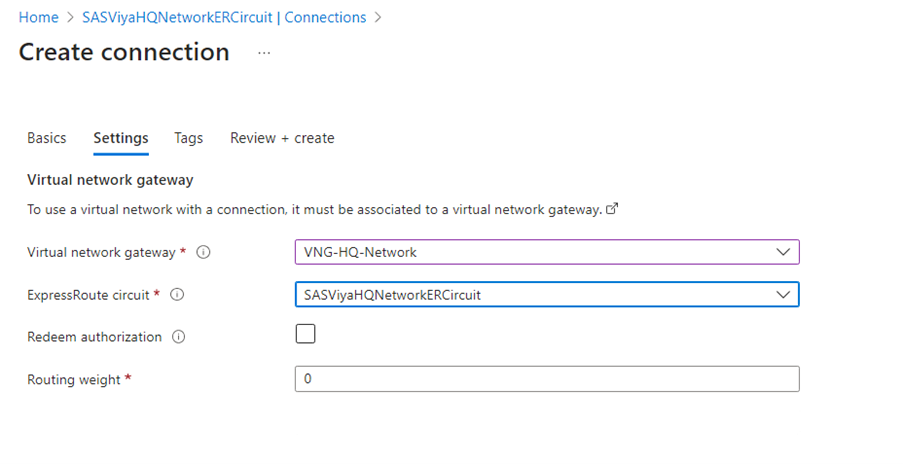Switch to the Basics tab
Image resolution: width=903 pixels, height=464 pixels.
[x=47, y=138]
